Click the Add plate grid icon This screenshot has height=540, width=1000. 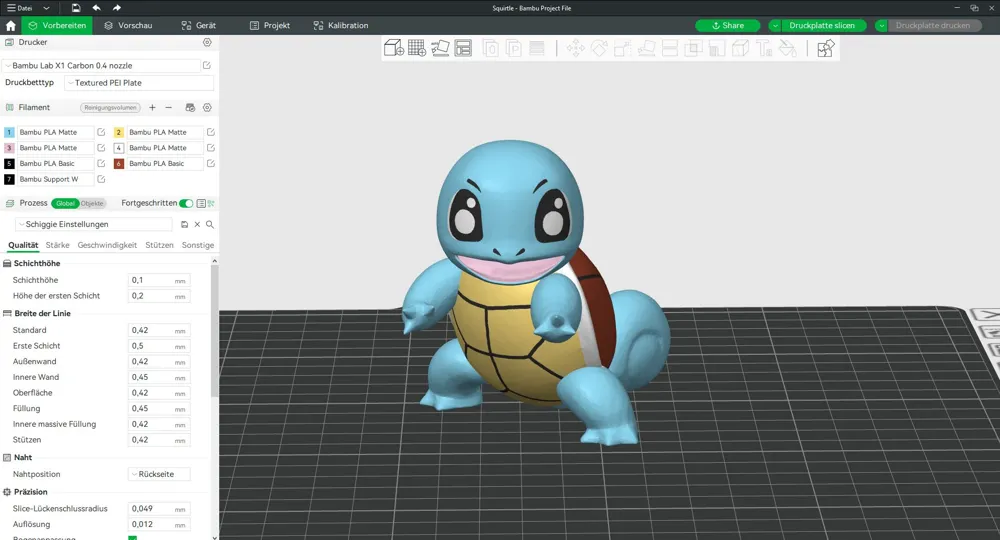(x=417, y=48)
